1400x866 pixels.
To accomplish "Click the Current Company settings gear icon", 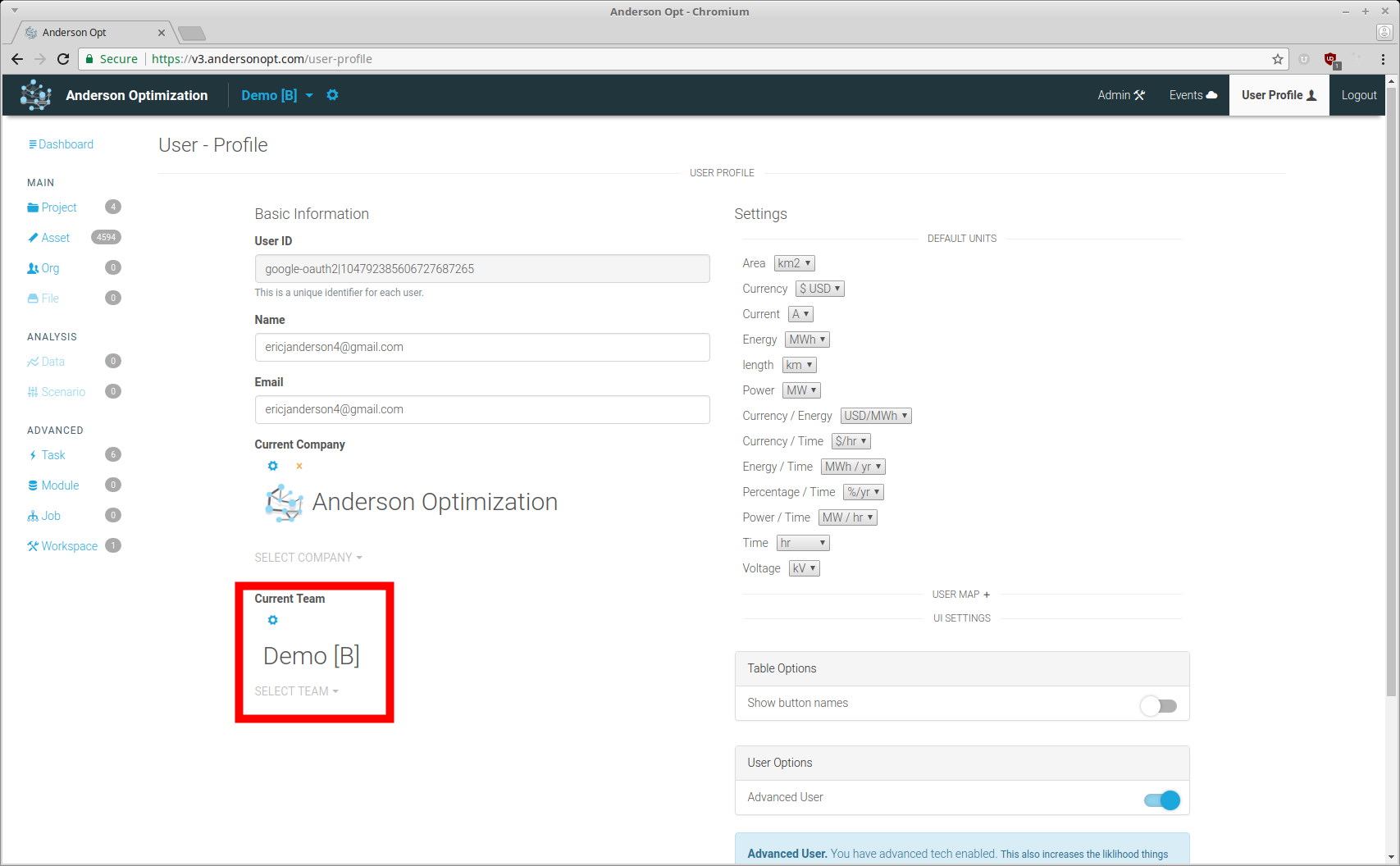I will pos(273,466).
